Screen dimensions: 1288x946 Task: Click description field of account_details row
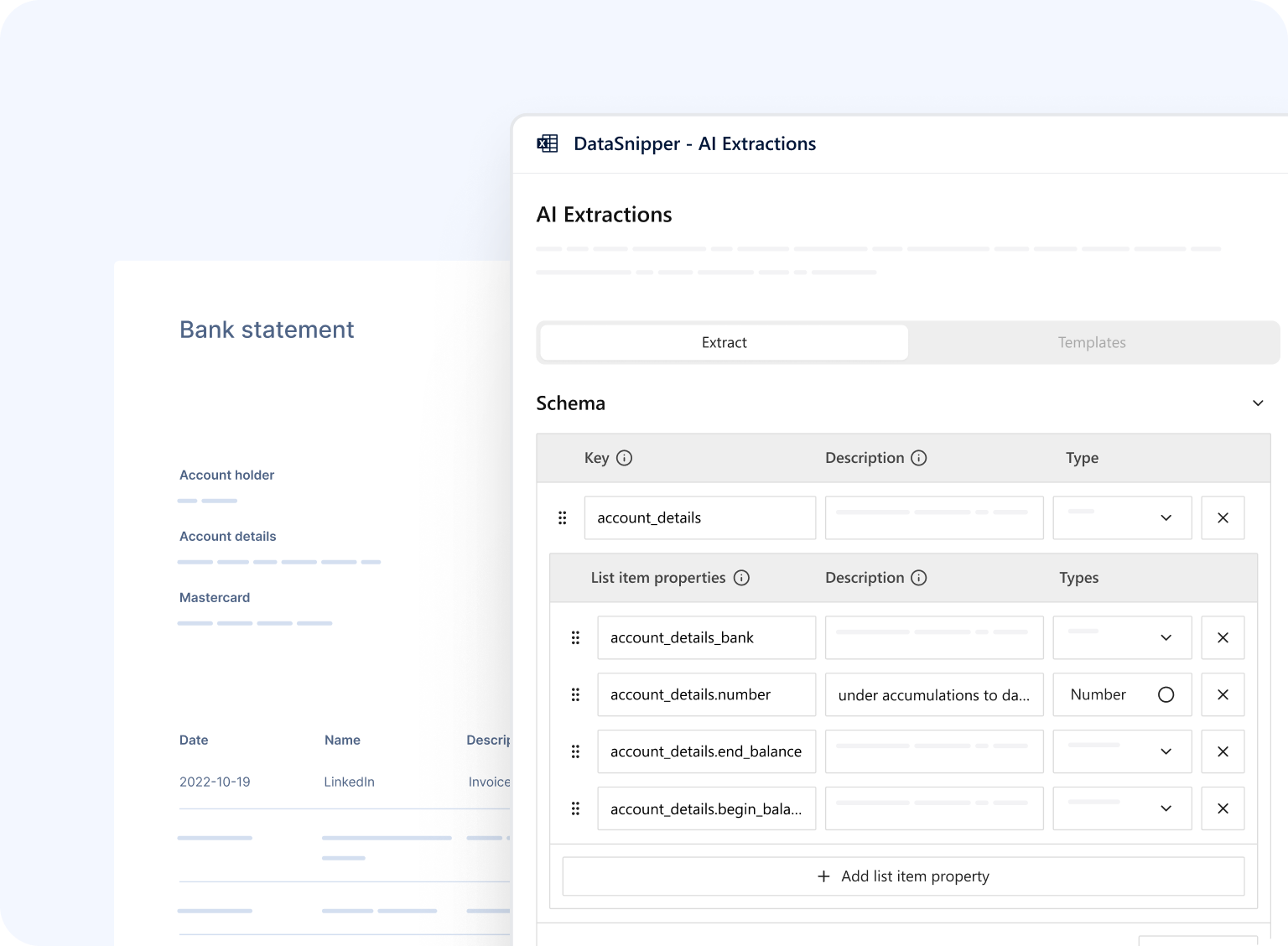point(934,518)
